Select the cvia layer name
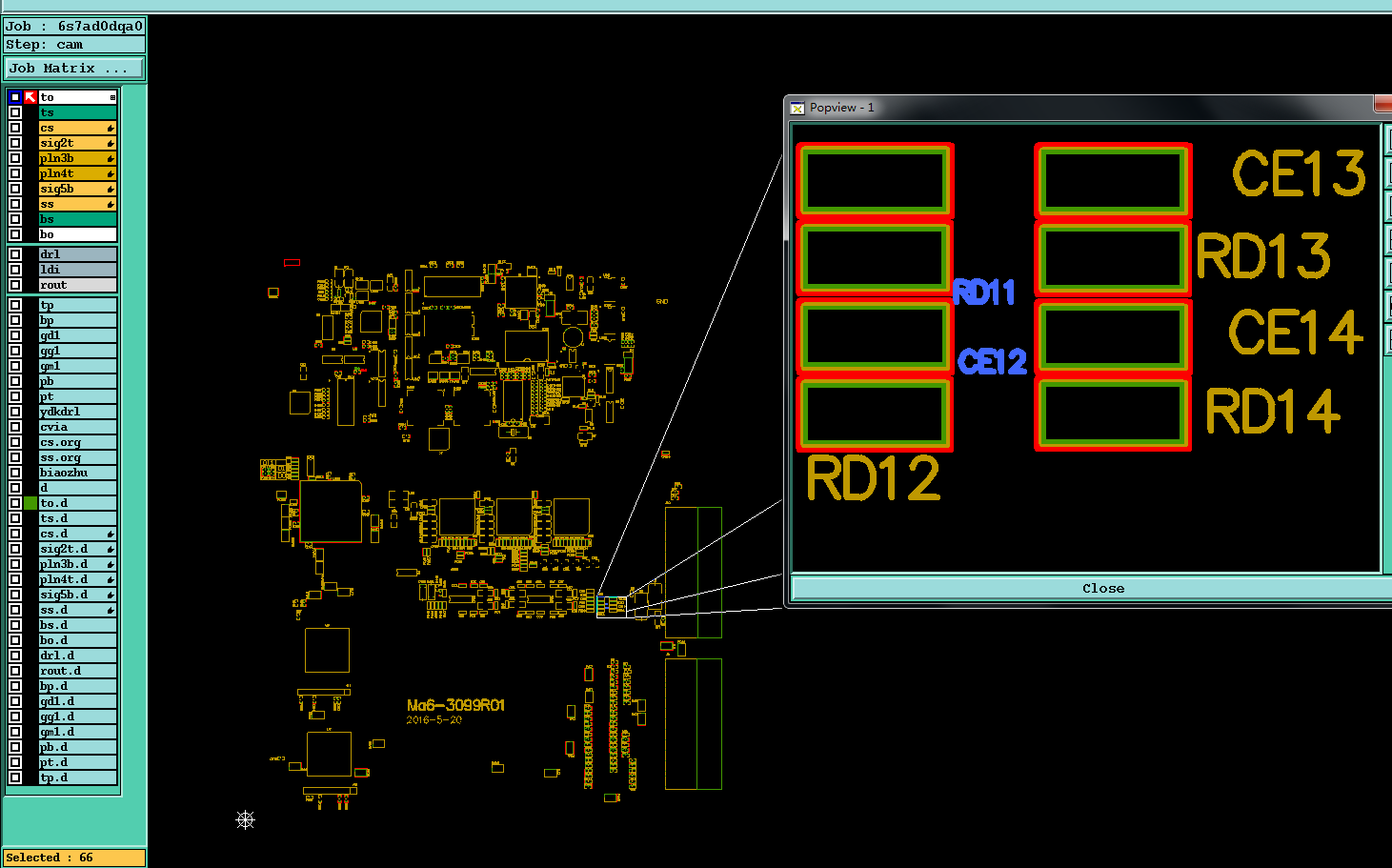Viewport: 1392px width, 868px height. pyautogui.click(x=77, y=427)
